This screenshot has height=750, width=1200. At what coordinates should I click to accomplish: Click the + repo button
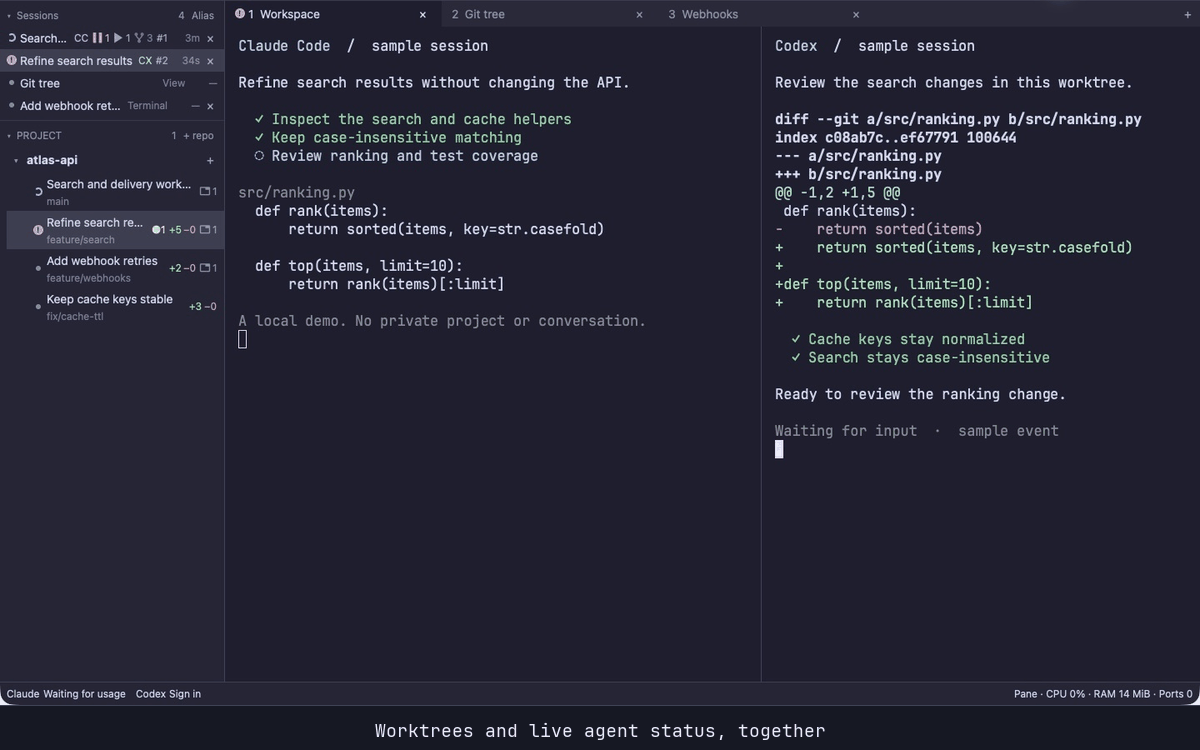point(198,135)
